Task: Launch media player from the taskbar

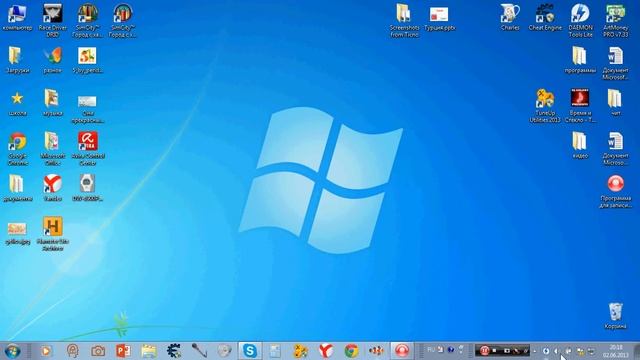Action: pos(46,351)
